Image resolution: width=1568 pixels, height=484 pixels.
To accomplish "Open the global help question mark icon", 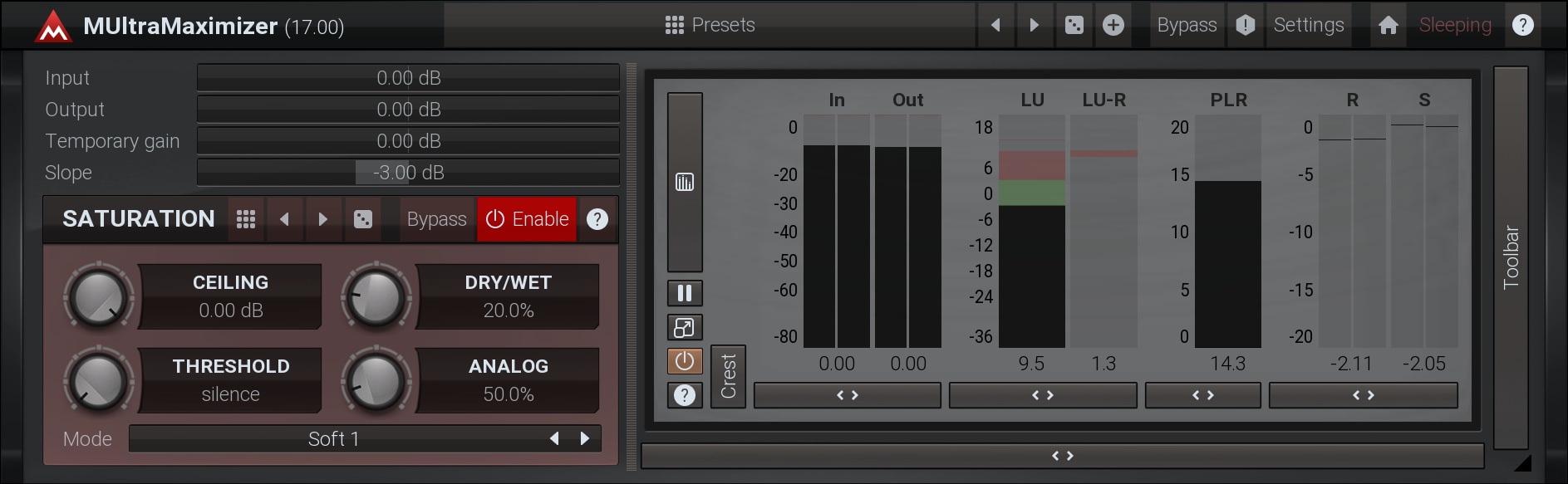I will coord(1522,25).
